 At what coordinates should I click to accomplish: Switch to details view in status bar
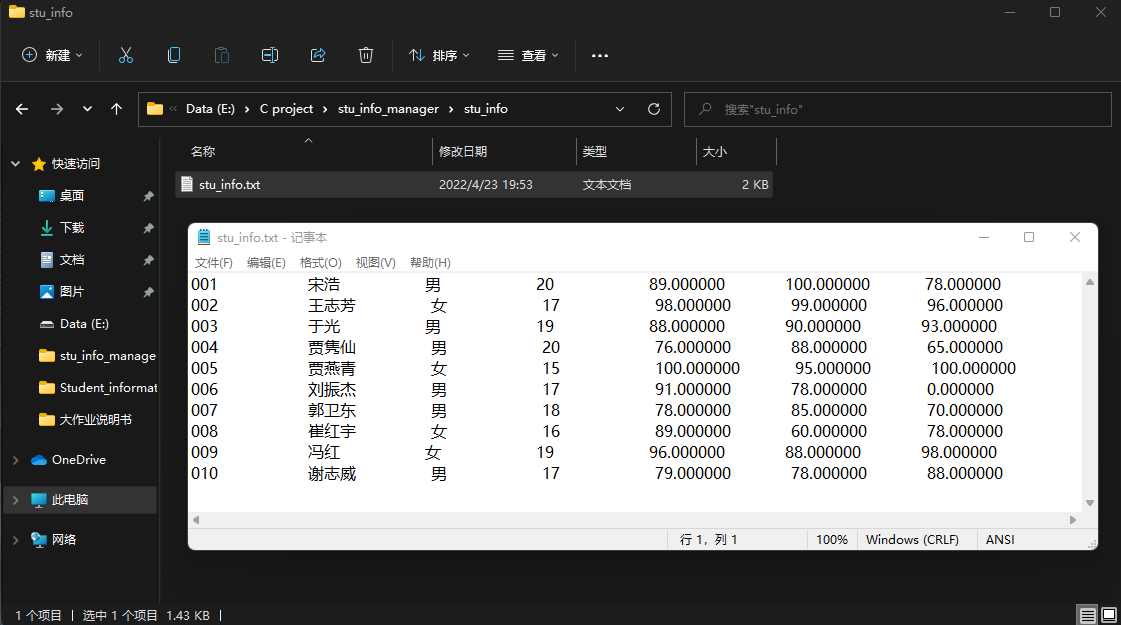click(1087, 615)
